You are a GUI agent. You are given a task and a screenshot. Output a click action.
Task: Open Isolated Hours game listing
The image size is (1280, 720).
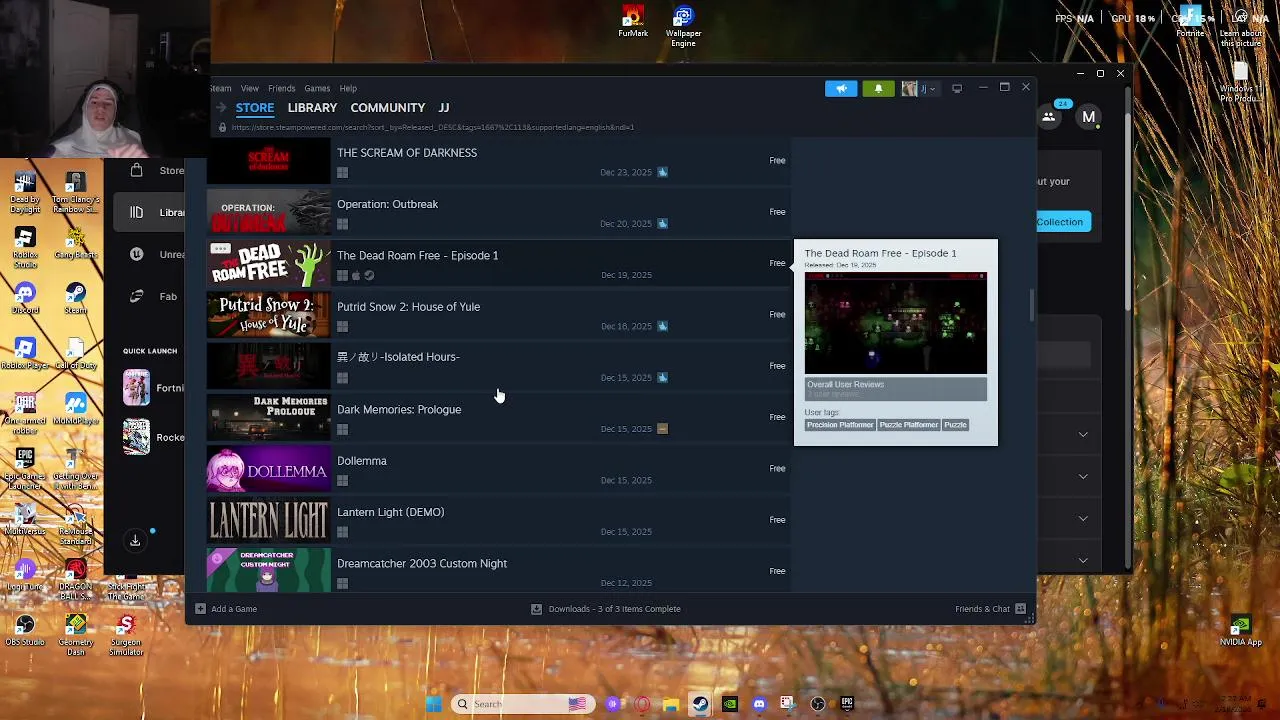pyautogui.click(x=498, y=366)
